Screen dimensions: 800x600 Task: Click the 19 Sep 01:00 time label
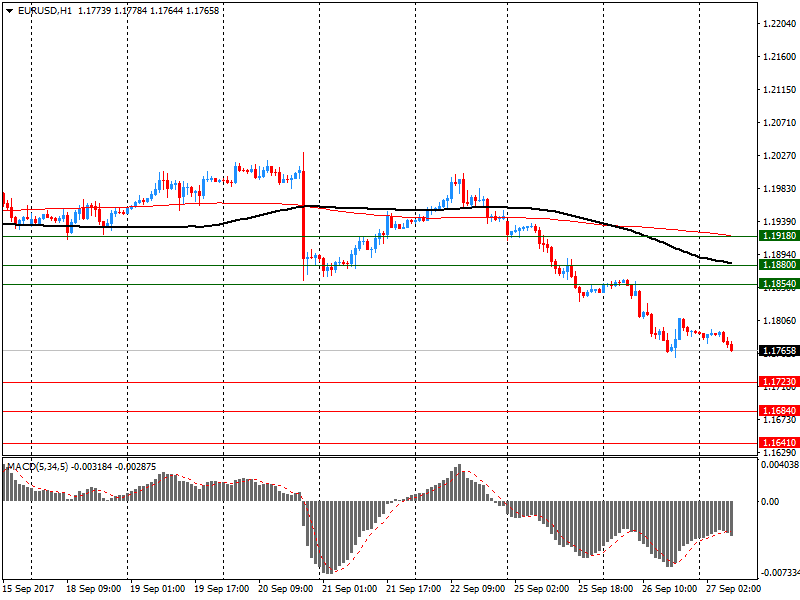click(158, 589)
